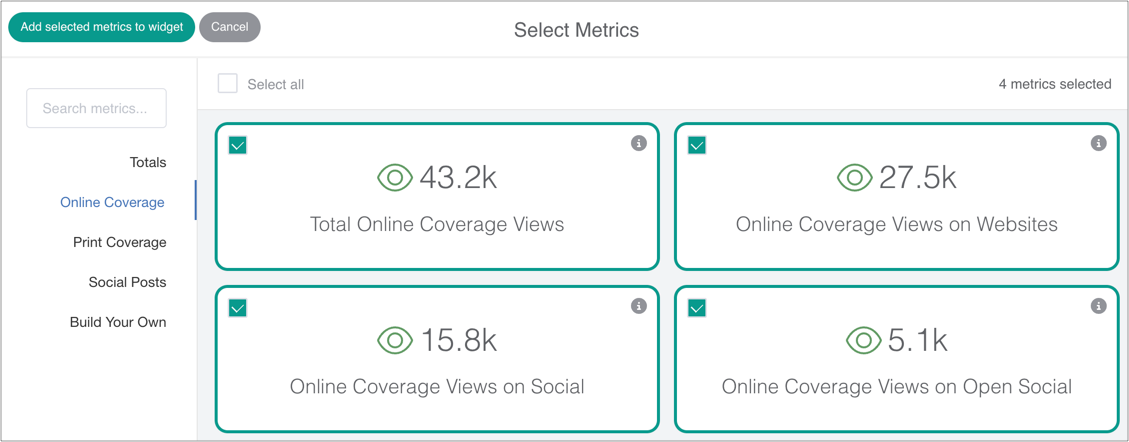Viewport: 1129px width, 442px height.
Task: Deselect Online Coverage Views on Websites checkbox
Action: pos(697,145)
